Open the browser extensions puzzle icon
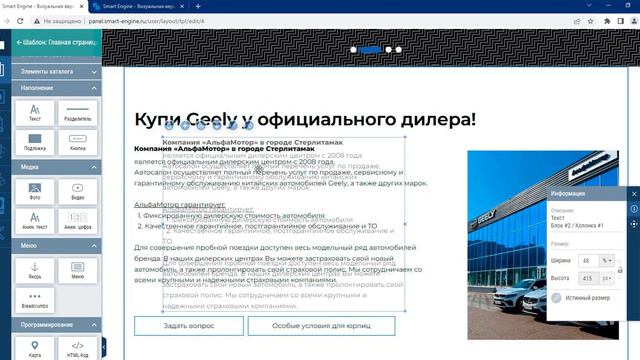This screenshot has height=360, width=640. pos(607,21)
